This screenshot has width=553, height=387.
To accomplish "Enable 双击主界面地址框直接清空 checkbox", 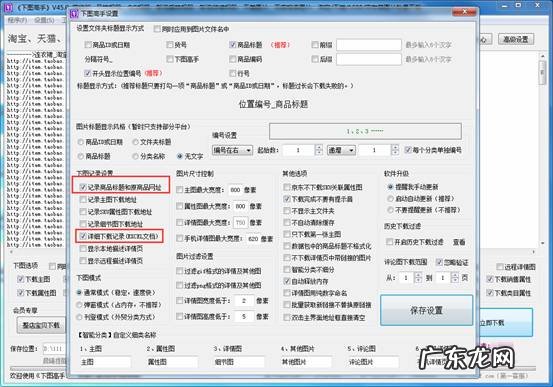I will 287,318.
